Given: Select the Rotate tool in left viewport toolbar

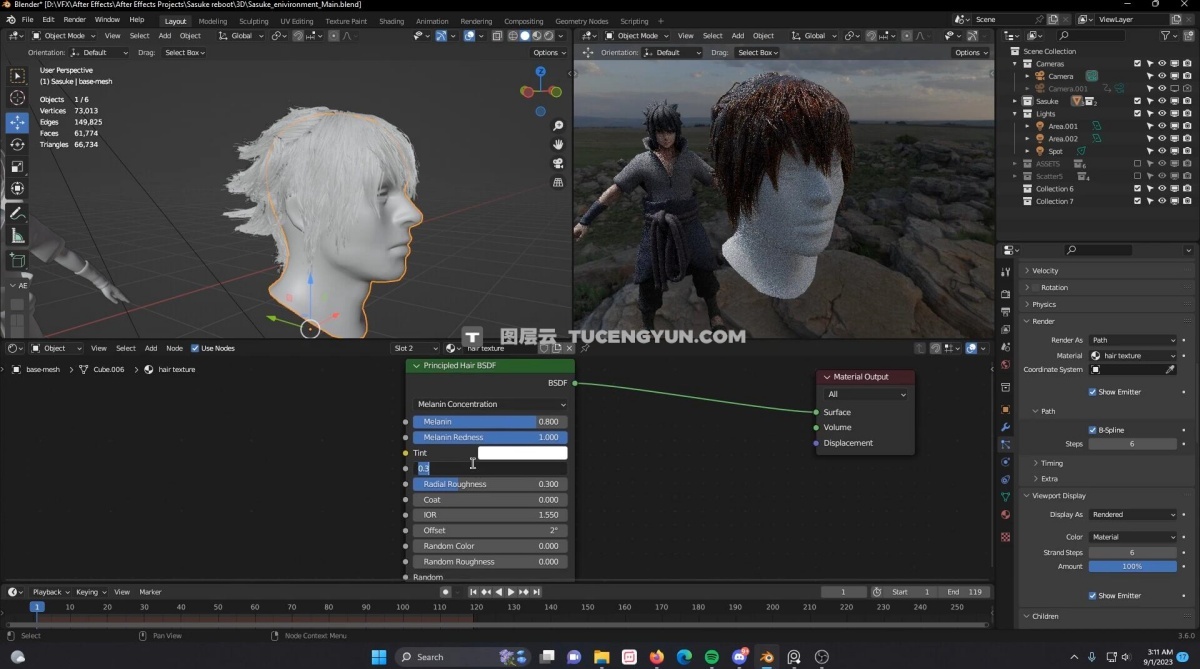Looking at the screenshot, I should 18,144.
